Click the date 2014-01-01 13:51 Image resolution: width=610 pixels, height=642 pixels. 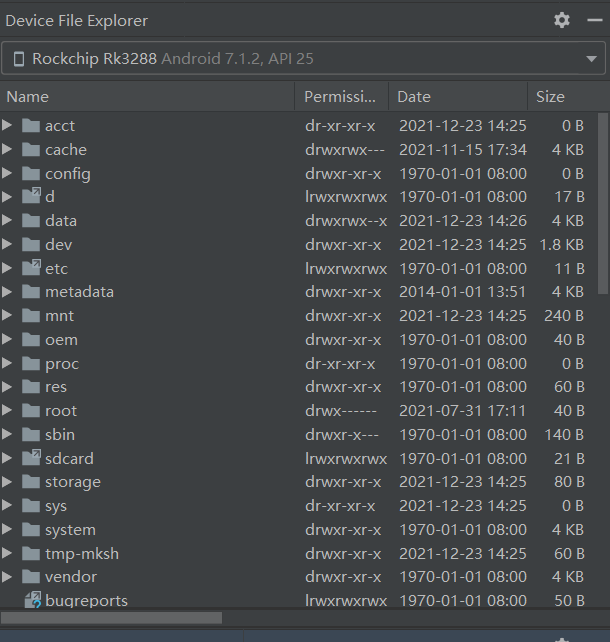(x=463, y=292)
